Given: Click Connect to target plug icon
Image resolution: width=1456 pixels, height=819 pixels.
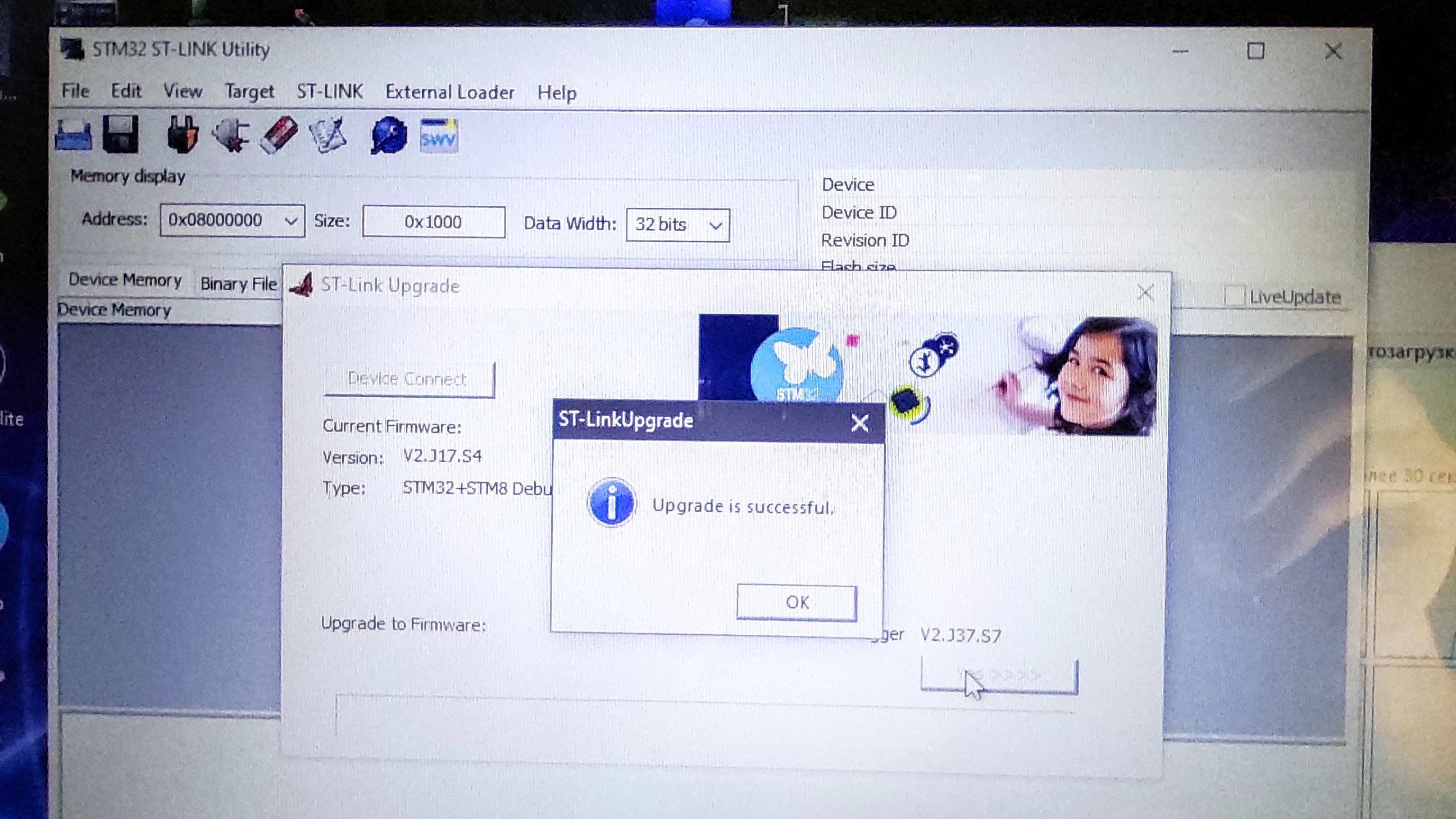Looking at the screenshot, I should pyautogui.click(x=183, y=135).
